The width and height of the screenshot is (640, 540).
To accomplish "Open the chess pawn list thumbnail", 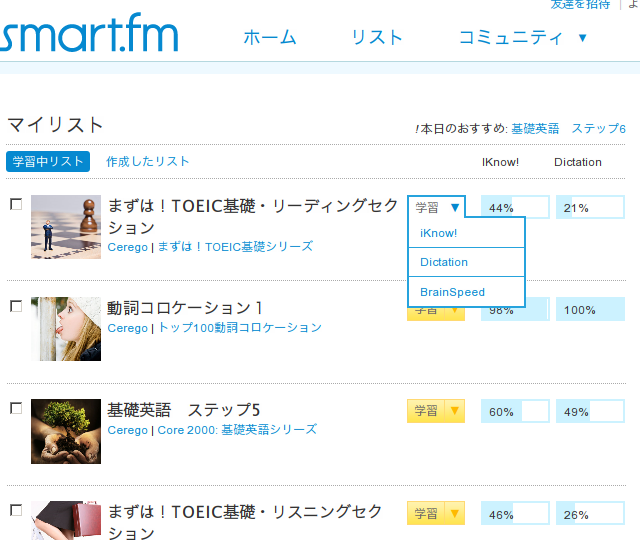I will [x=66, y=227].
